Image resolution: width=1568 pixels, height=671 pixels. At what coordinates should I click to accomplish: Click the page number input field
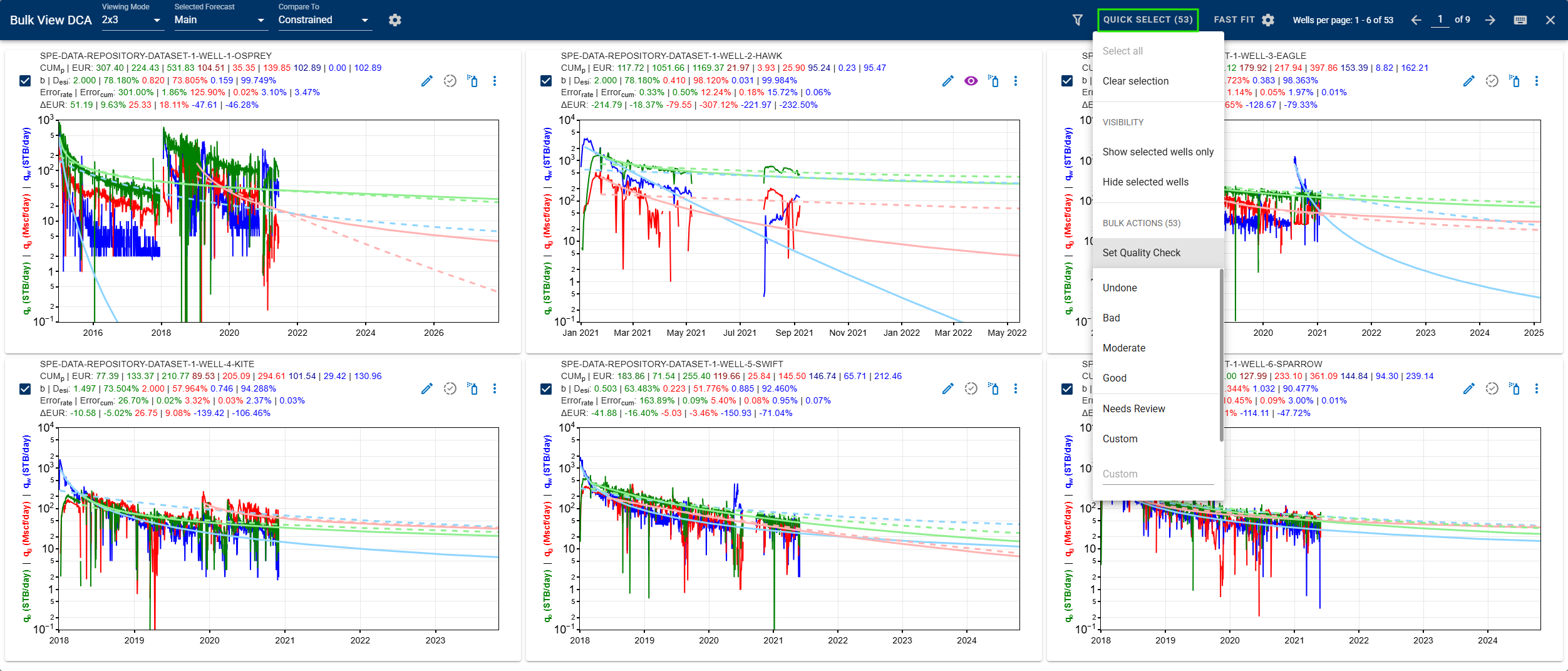pyautogui.click(x=1440, y=19)
